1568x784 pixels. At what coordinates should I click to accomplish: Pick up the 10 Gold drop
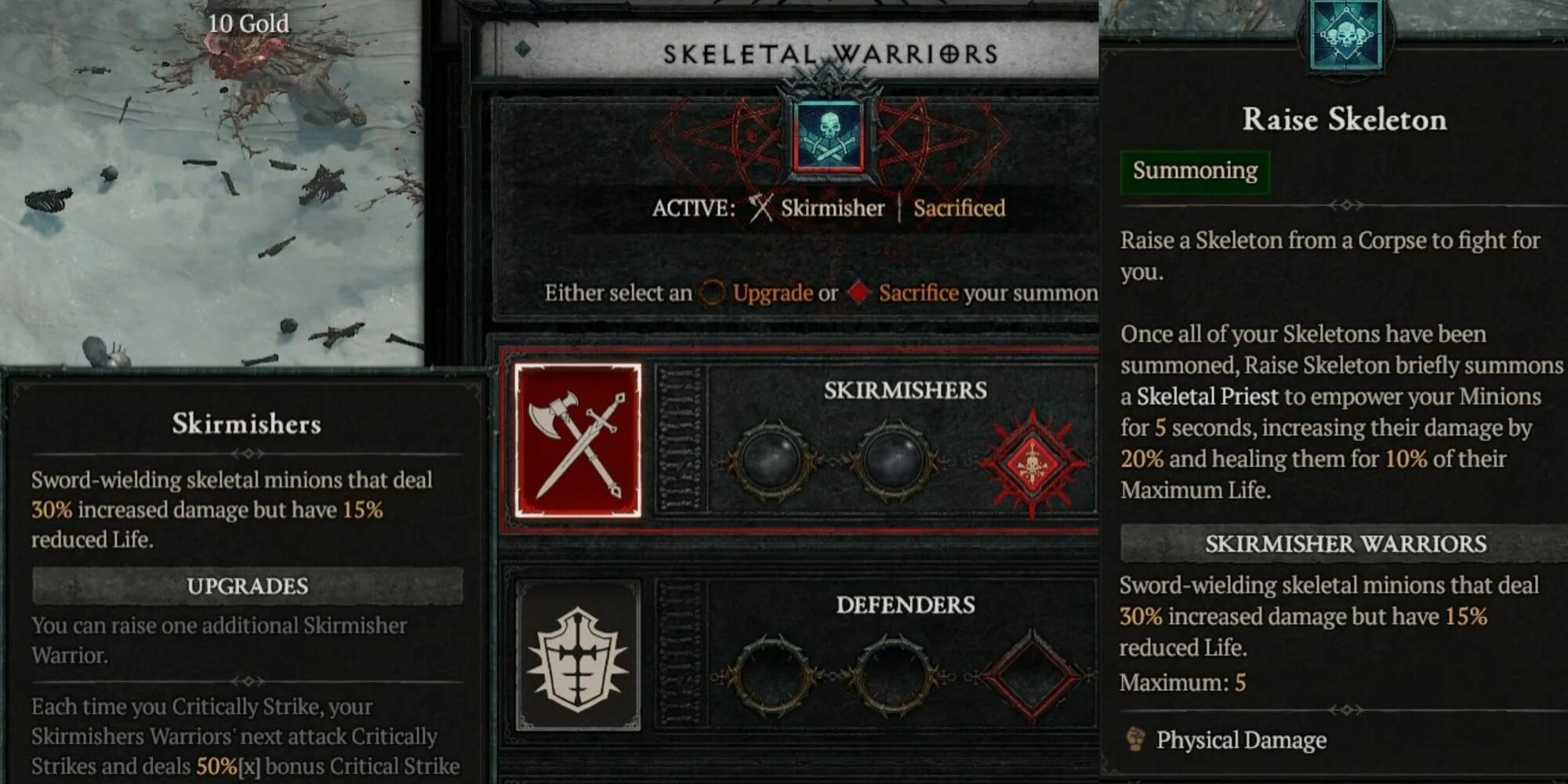[x=248, y=24]
